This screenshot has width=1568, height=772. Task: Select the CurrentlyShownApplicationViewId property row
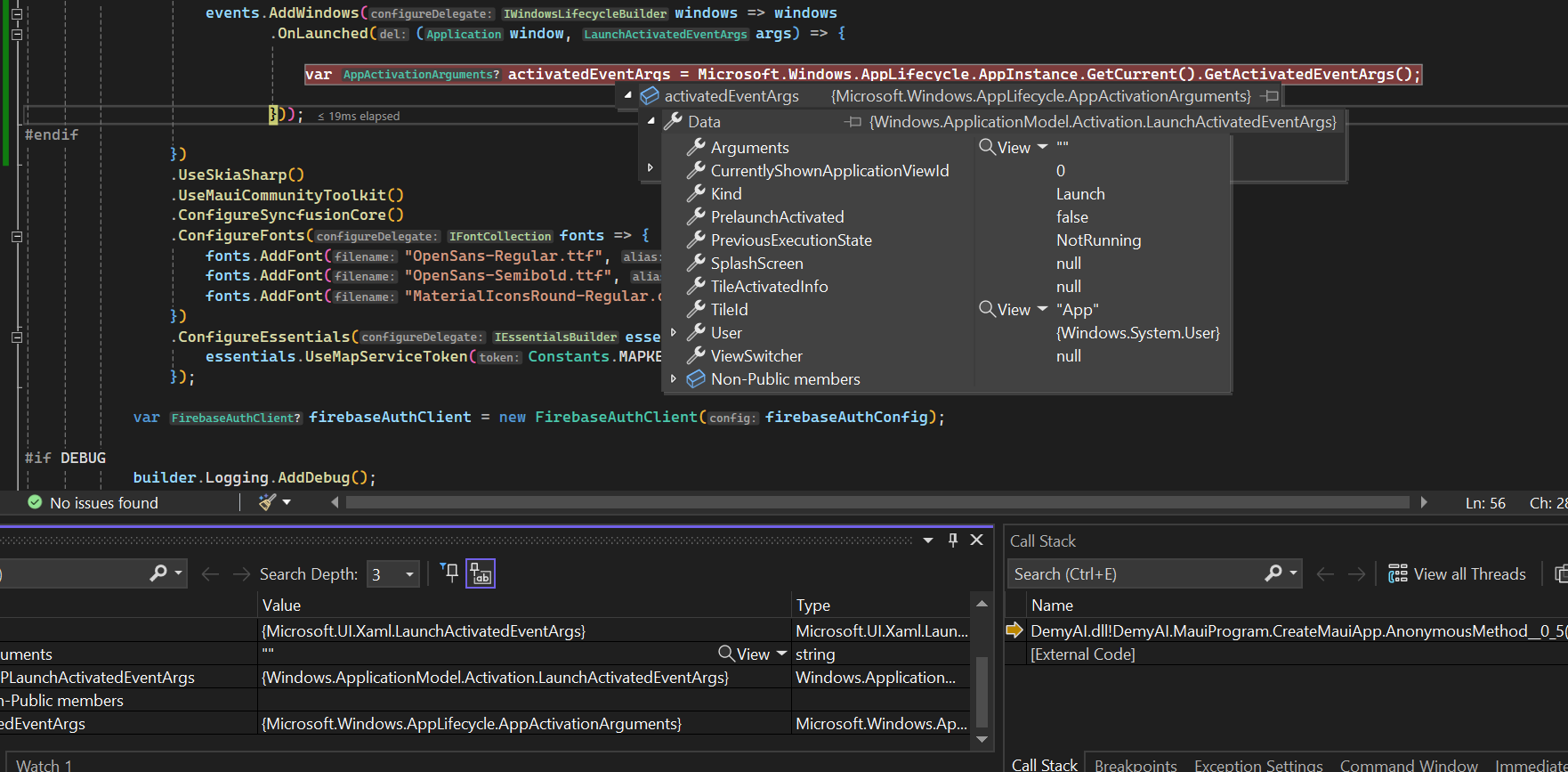pyautogui.click(x=947, y=171)
